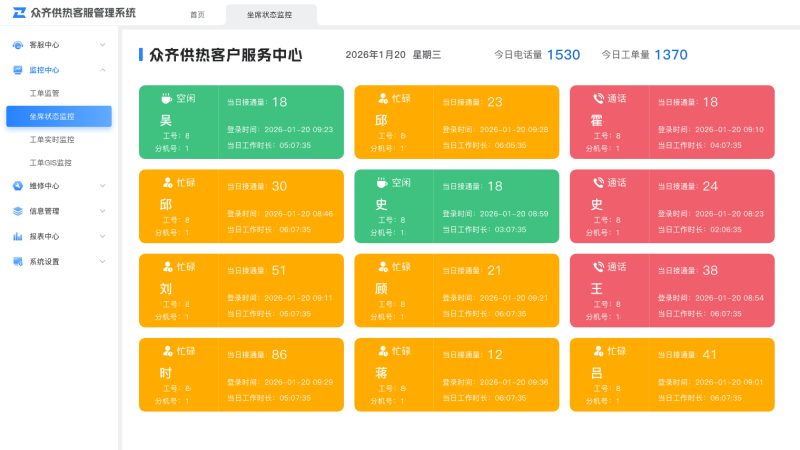Click the 监控中心 monitor icon

pyautogui.click(x=18, y=70)
